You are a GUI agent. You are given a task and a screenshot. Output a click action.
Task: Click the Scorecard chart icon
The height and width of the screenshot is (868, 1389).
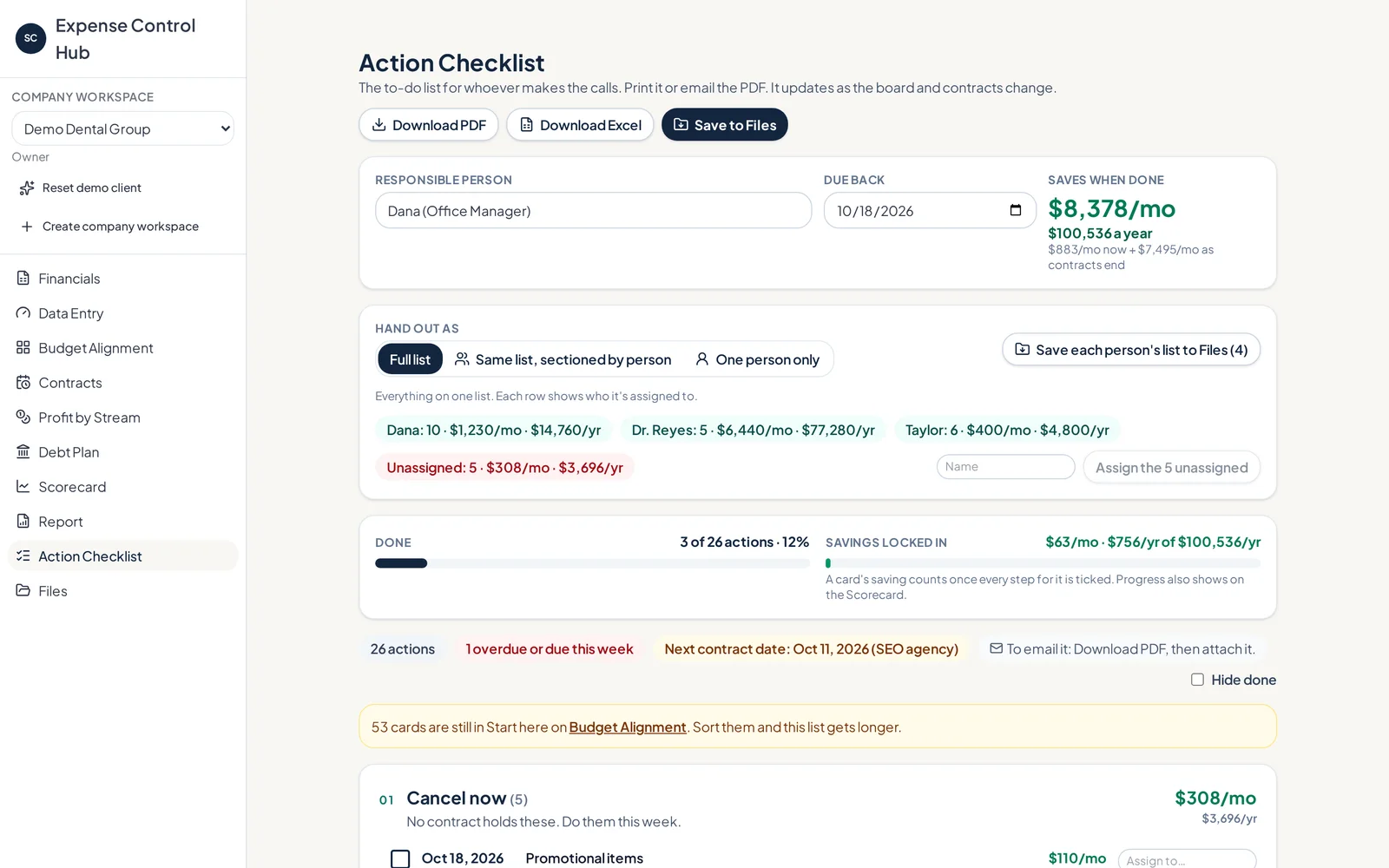(23, 486)
